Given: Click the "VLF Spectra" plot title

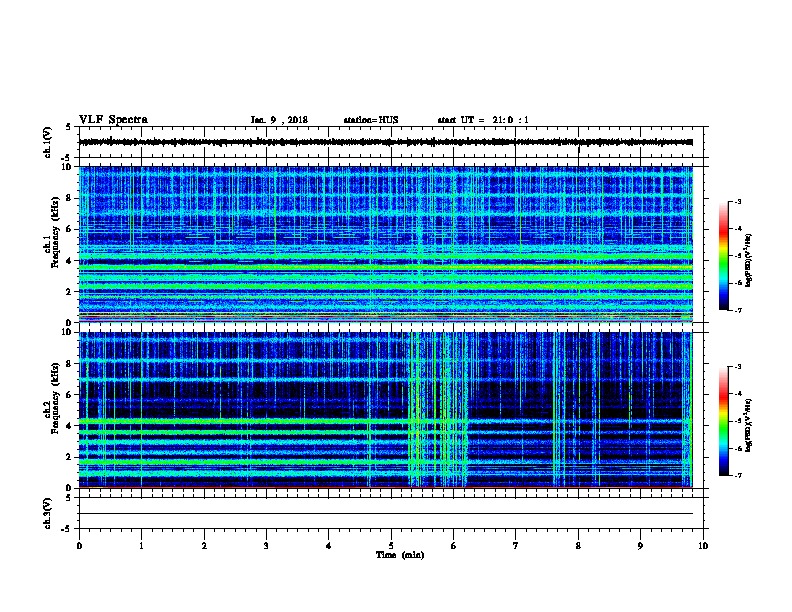Looking at the screenshot, I should tap(113, 120).
